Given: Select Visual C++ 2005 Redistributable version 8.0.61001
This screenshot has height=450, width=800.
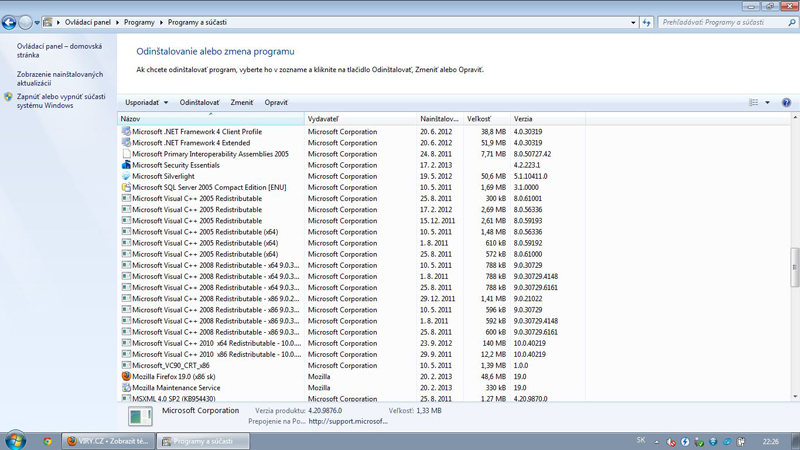Looking at the screenshot, I should point(352,198).
